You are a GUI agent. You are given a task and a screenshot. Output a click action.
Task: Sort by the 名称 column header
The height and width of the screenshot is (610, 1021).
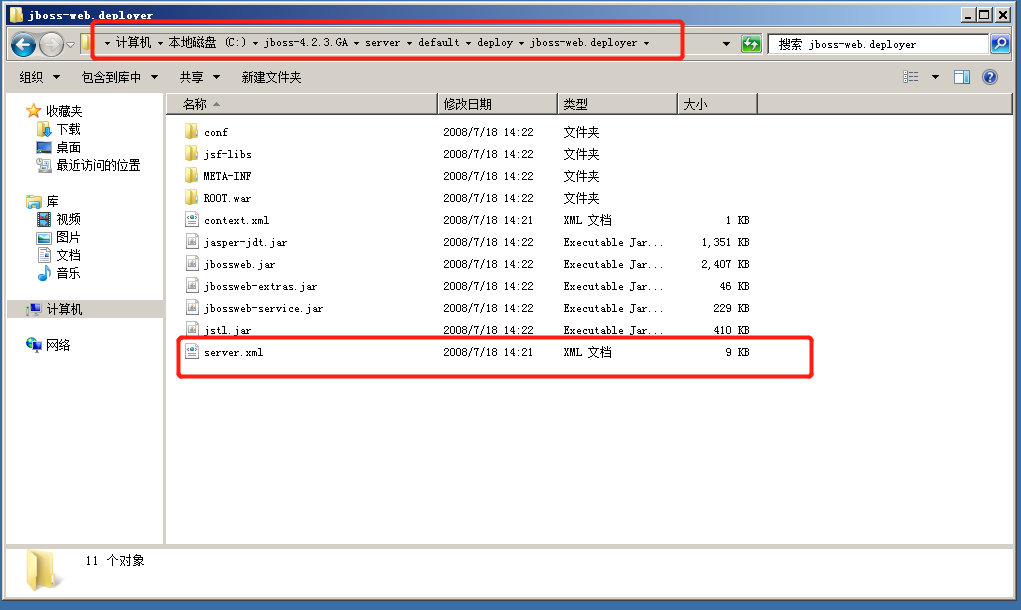pos(302,104)
